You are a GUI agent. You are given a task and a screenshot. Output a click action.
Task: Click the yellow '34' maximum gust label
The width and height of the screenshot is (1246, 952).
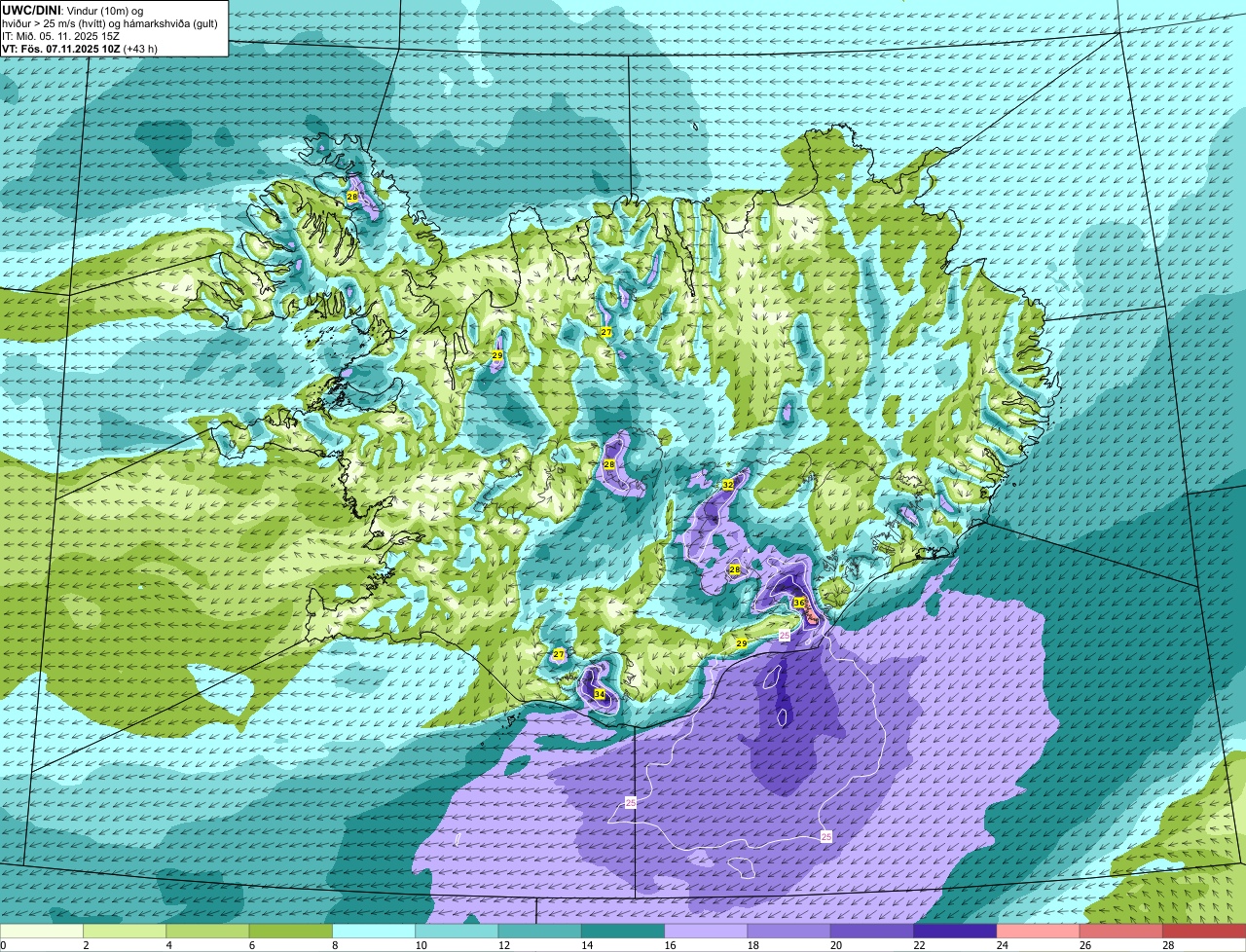point(600,694)
